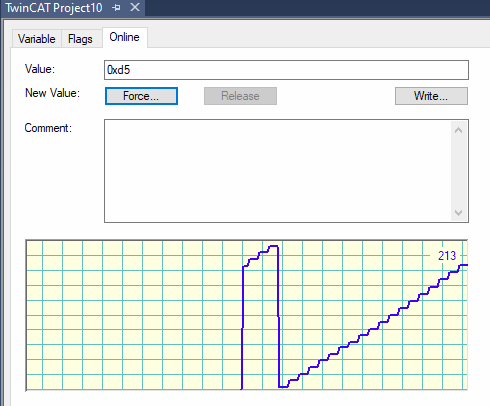Click the Comment: label
The width and height of the screenshot is (490, 406).
(x=48, y=128)
